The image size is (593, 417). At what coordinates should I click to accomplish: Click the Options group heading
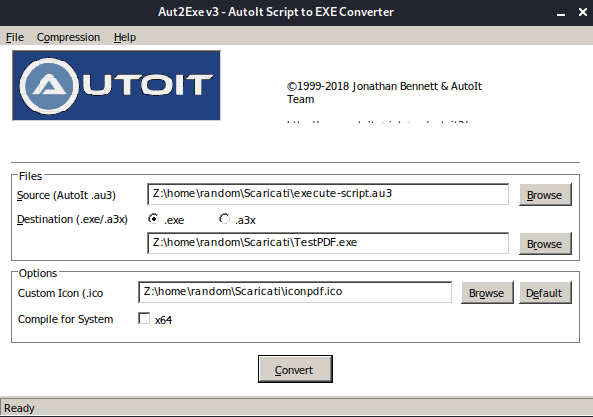click(x=38, y=273)
